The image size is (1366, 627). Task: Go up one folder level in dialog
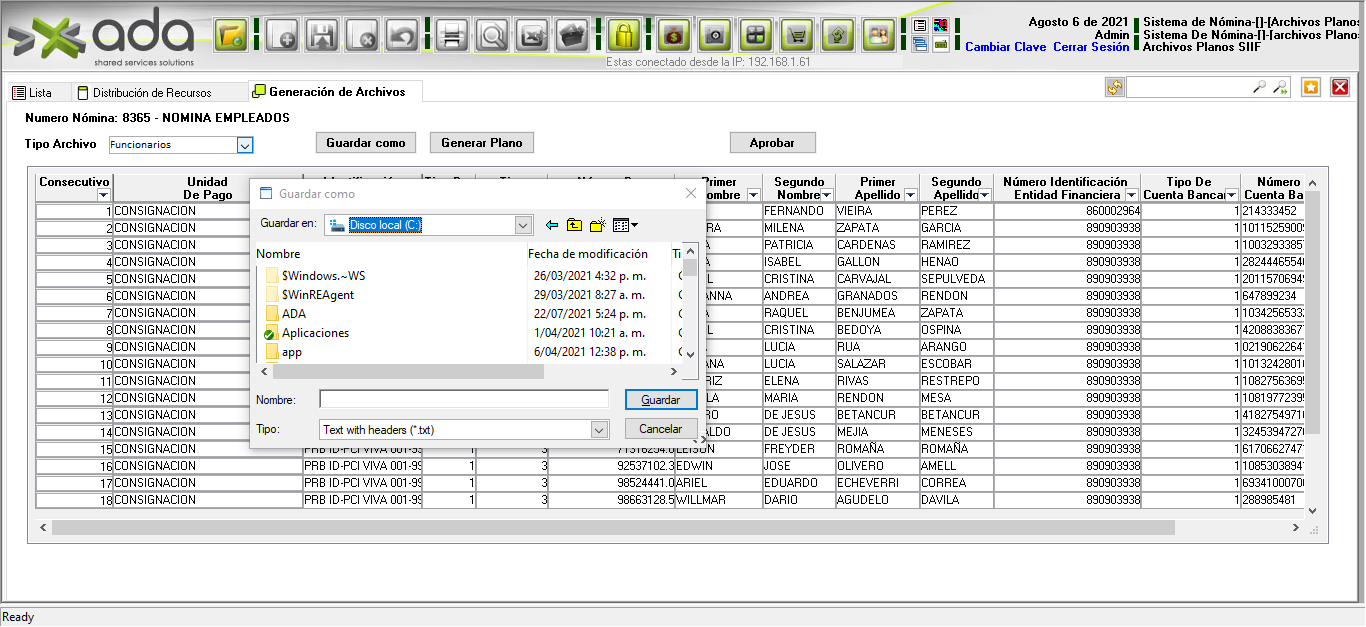(x=574, y=225)
